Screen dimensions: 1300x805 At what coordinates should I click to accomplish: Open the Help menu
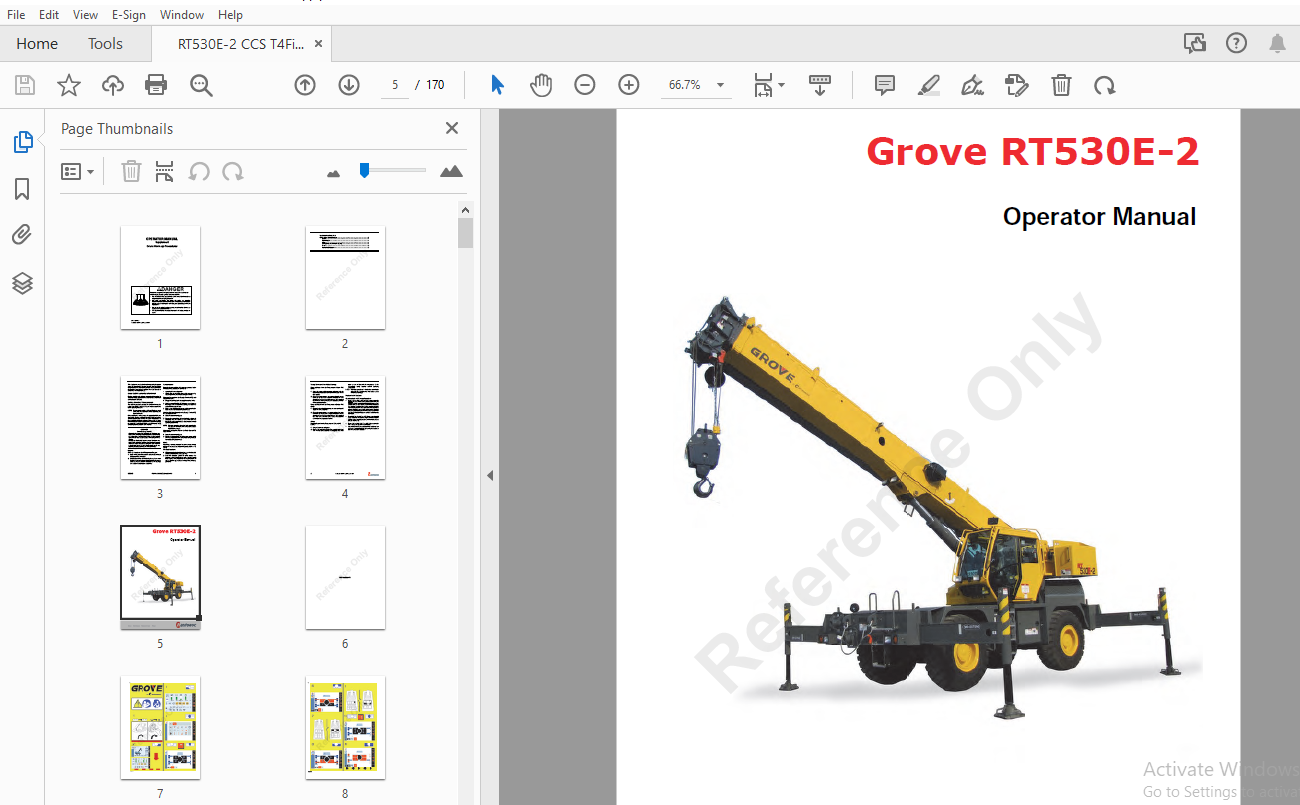point(230,15)
